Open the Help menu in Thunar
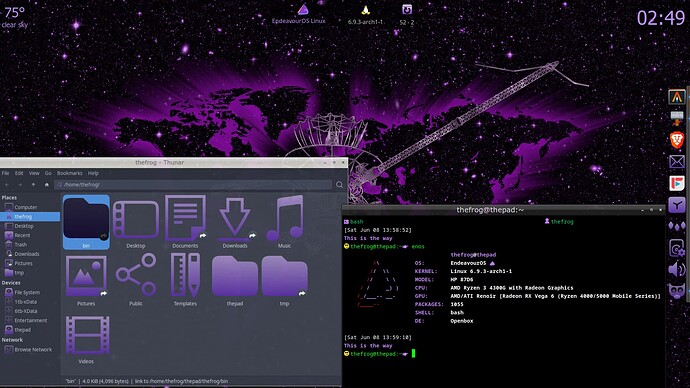Screen dimensions: 690x388 93,173
